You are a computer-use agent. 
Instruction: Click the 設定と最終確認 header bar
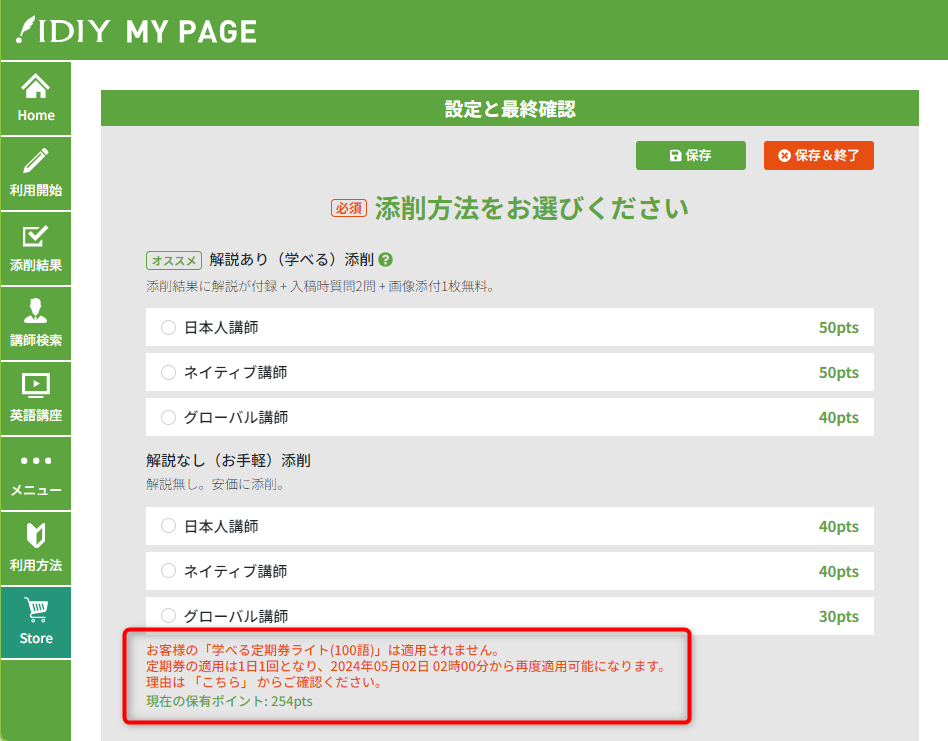[509, 109]
